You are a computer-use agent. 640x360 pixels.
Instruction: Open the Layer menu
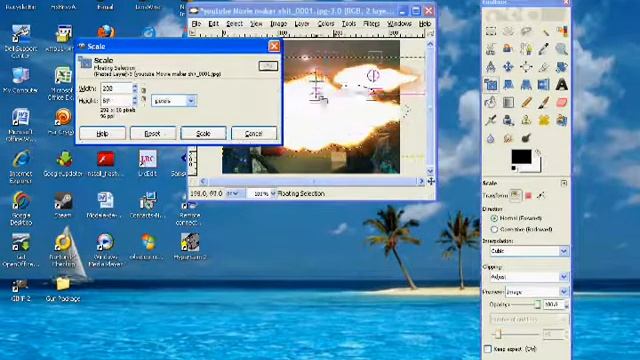click(302, 24)
